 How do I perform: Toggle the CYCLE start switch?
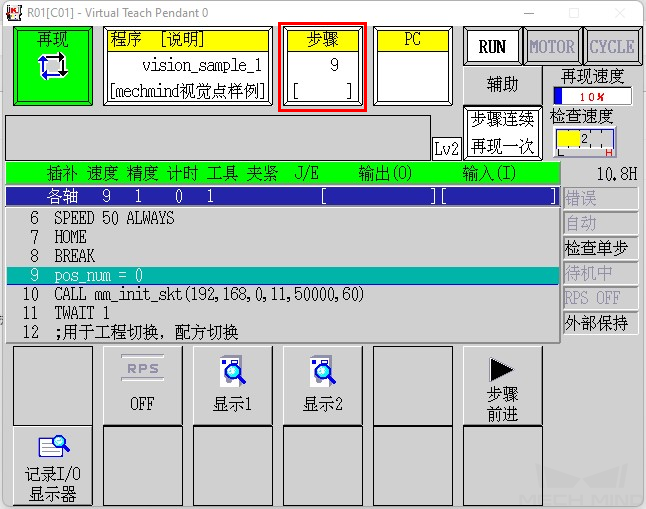[612, 46]
